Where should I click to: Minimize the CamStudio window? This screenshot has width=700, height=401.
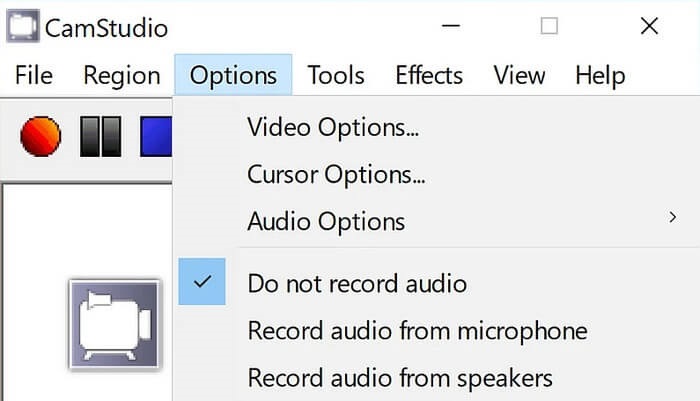451,26
